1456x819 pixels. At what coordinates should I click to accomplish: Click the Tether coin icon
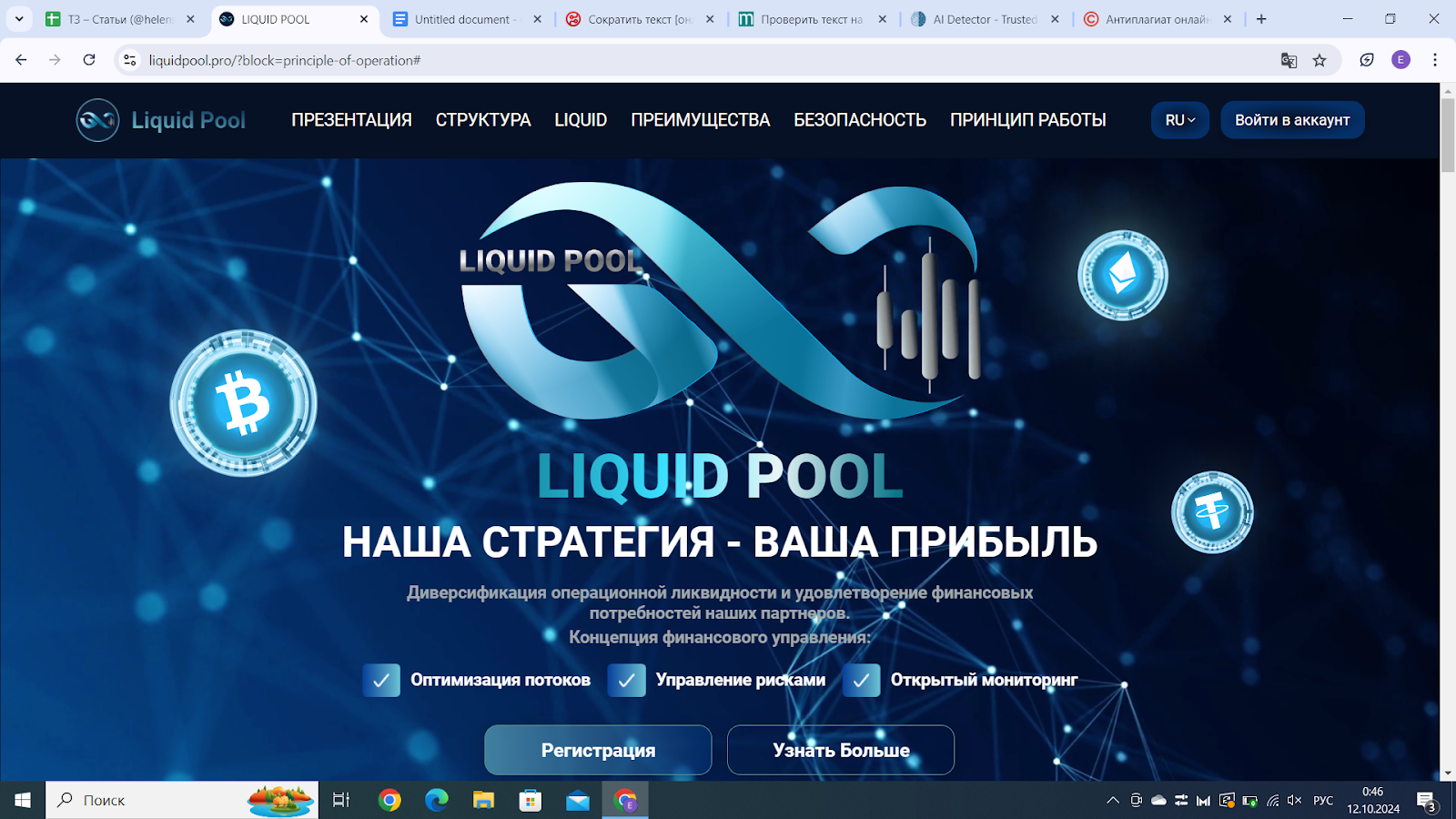coord(1210,512)
